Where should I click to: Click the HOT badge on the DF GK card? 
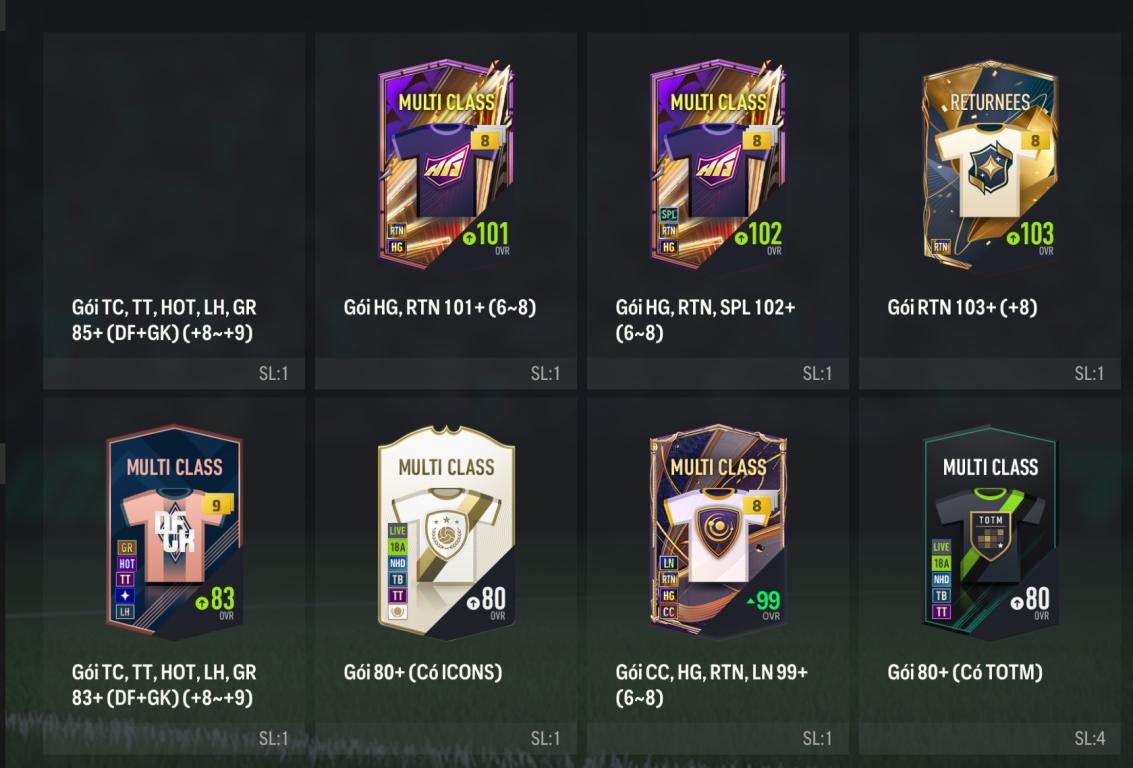(126, 564)
